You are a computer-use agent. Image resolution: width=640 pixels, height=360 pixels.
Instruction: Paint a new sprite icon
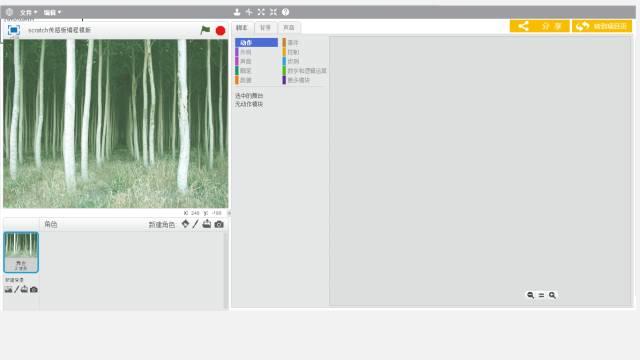(196, 224)
